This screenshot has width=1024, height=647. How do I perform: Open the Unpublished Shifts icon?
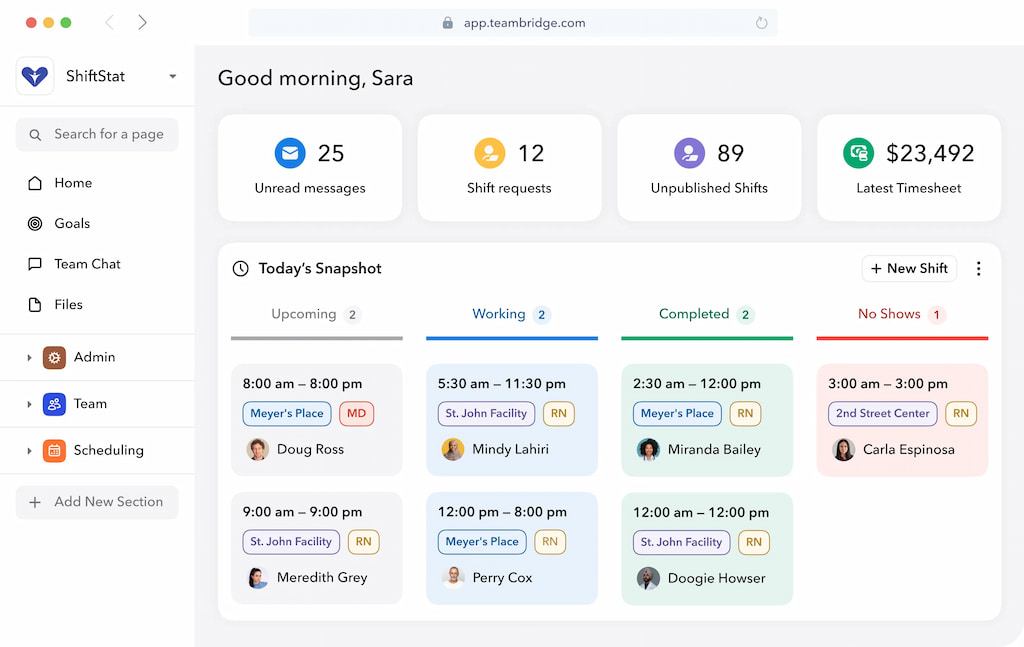[690, 153]
